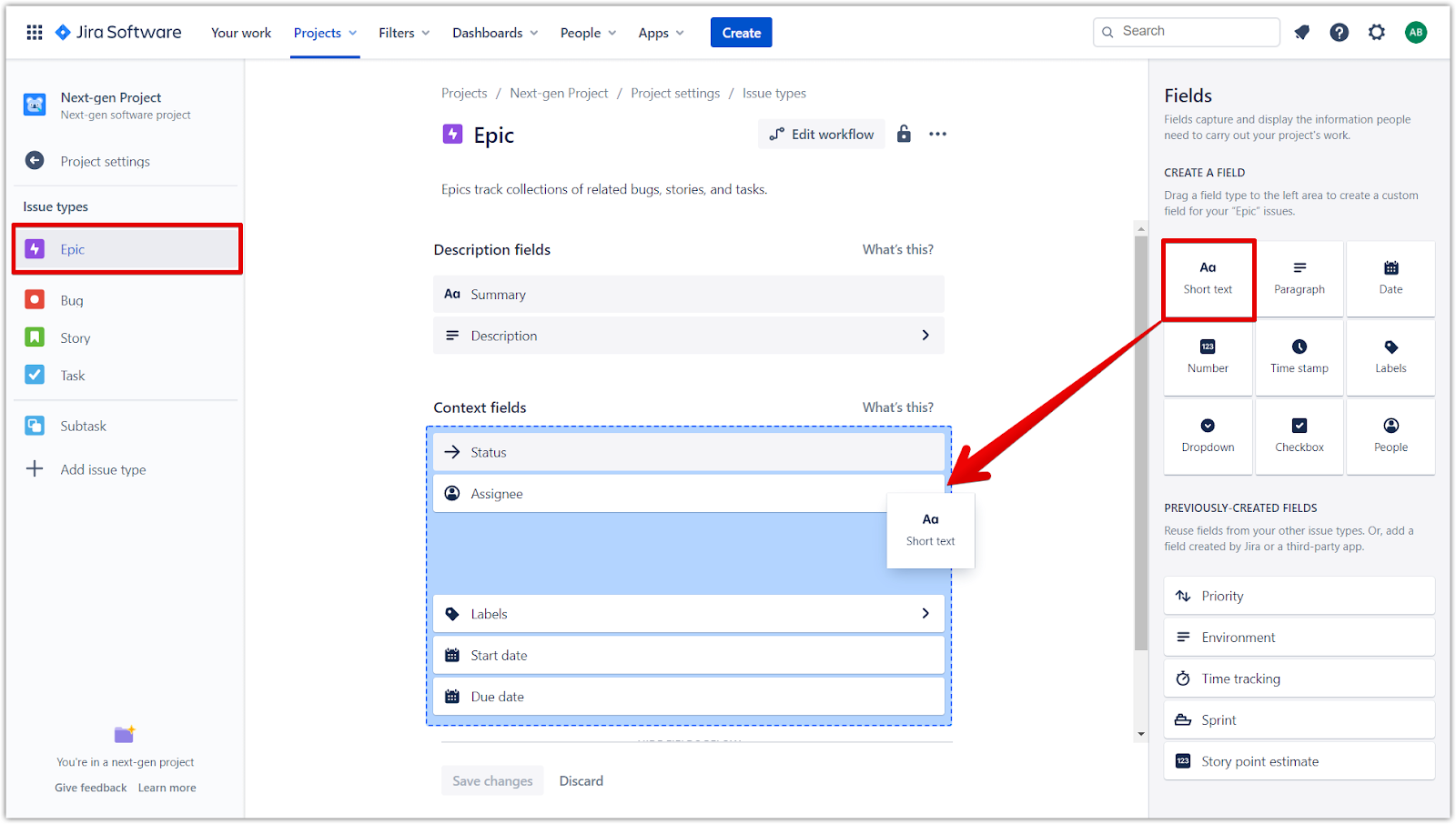Open Your work in top navigation

tap(241, 33)
